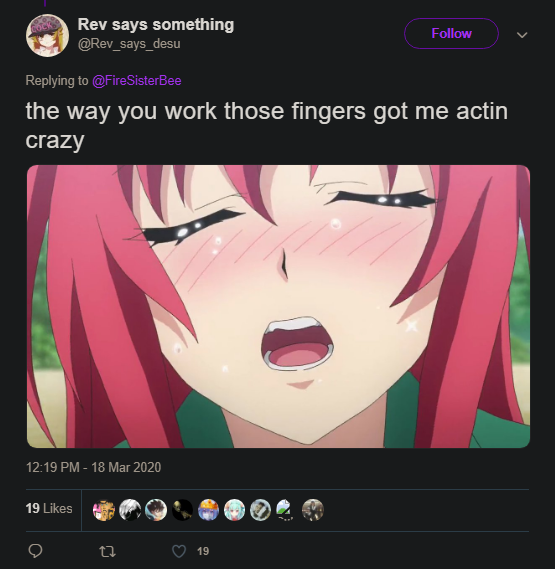Viewport: 555px width, 569px height.
Task: Click the Follow button
Action: click(451, 33)
